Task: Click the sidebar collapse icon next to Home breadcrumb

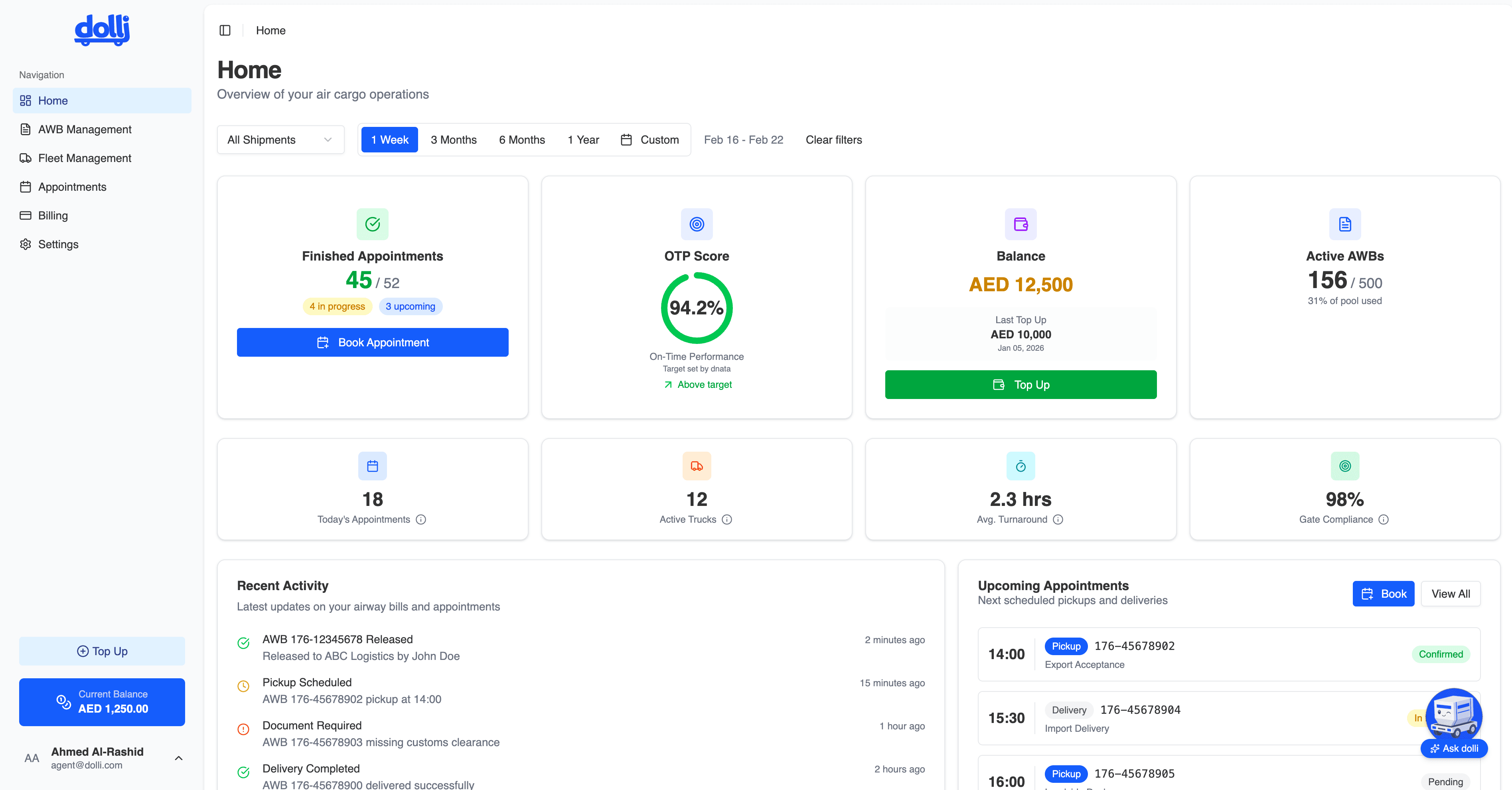Action: (x=225, y=30)
